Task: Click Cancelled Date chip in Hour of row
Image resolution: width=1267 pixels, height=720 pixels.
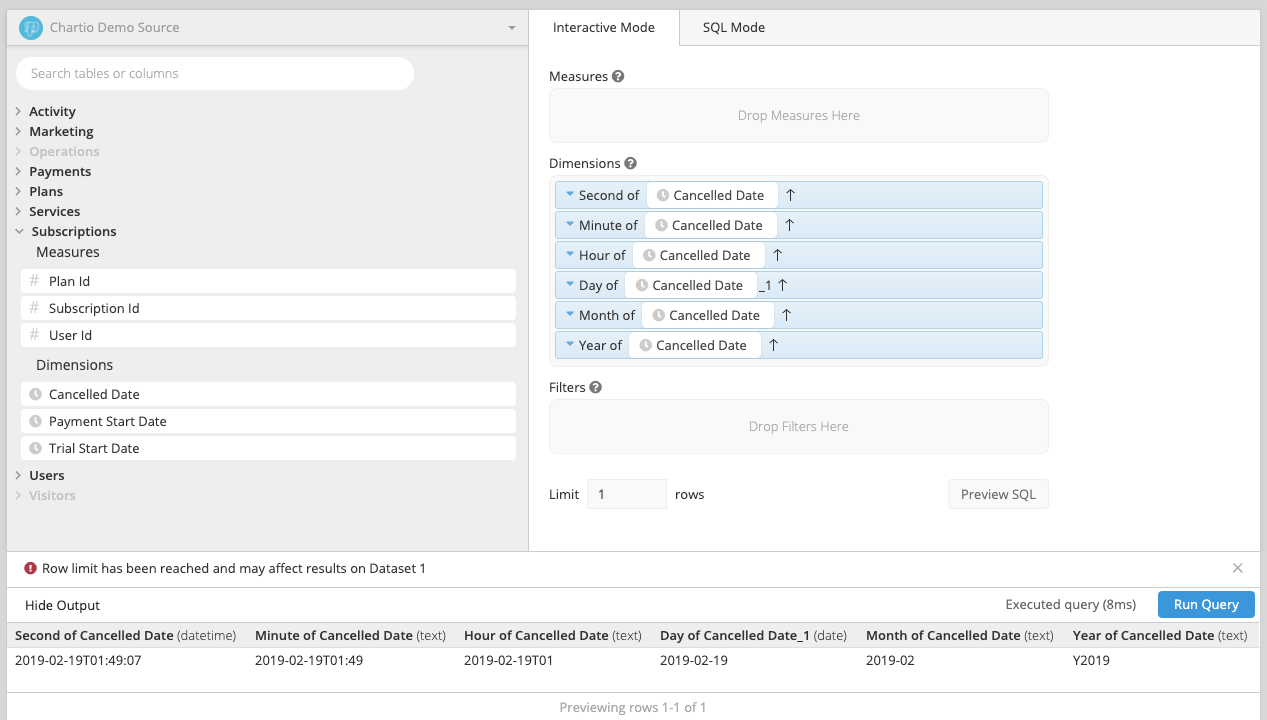Action: point(698,255)
